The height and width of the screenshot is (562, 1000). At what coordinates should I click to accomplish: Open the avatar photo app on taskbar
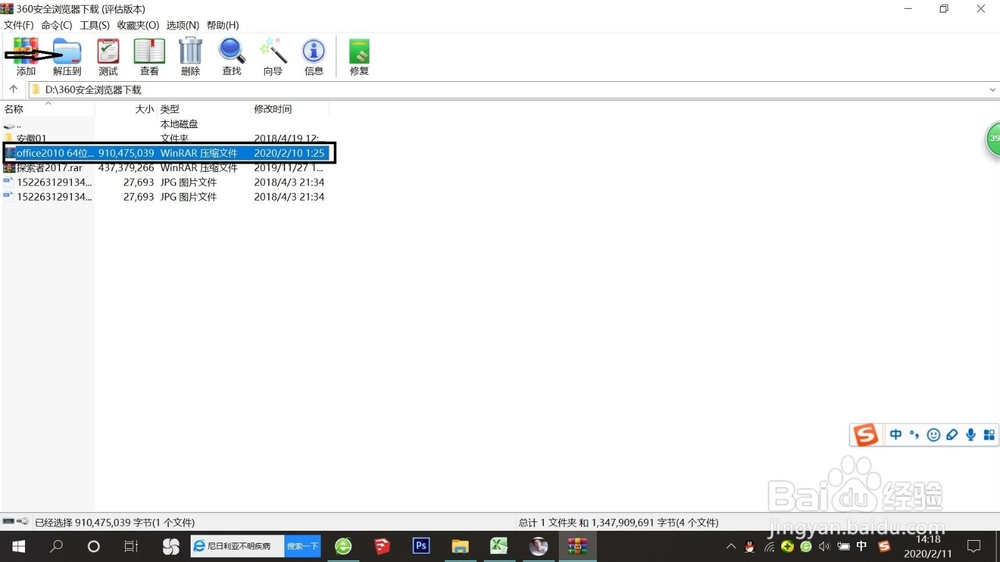coord(538,546)
